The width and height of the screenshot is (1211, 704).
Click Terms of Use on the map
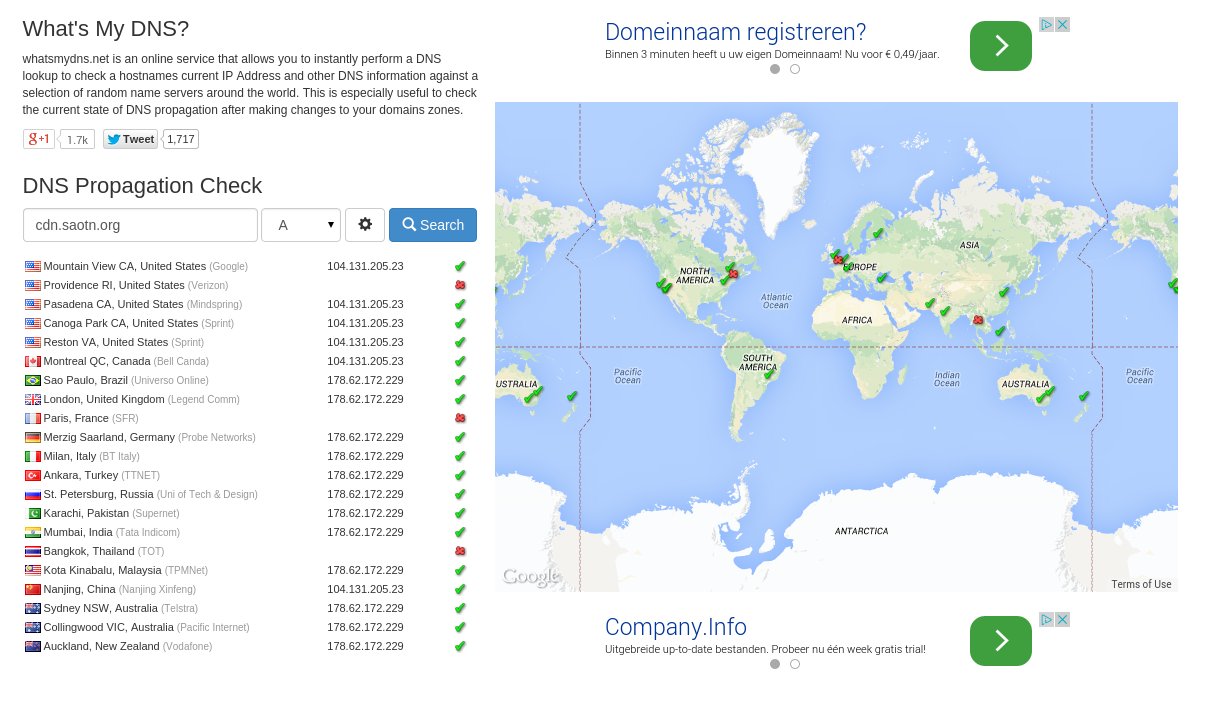pos(1141,584)
